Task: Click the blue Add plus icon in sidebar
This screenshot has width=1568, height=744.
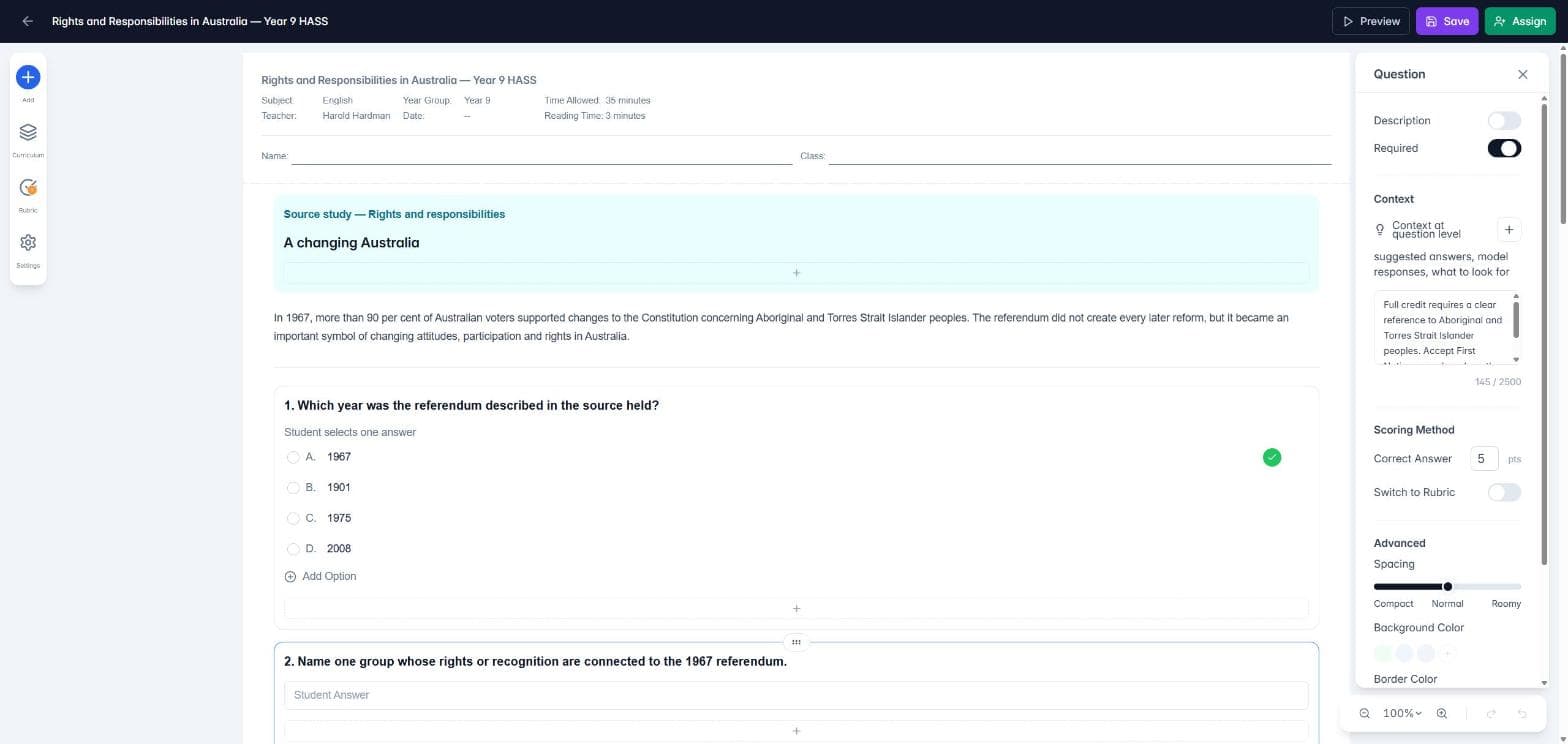Action: coord(28,77)
